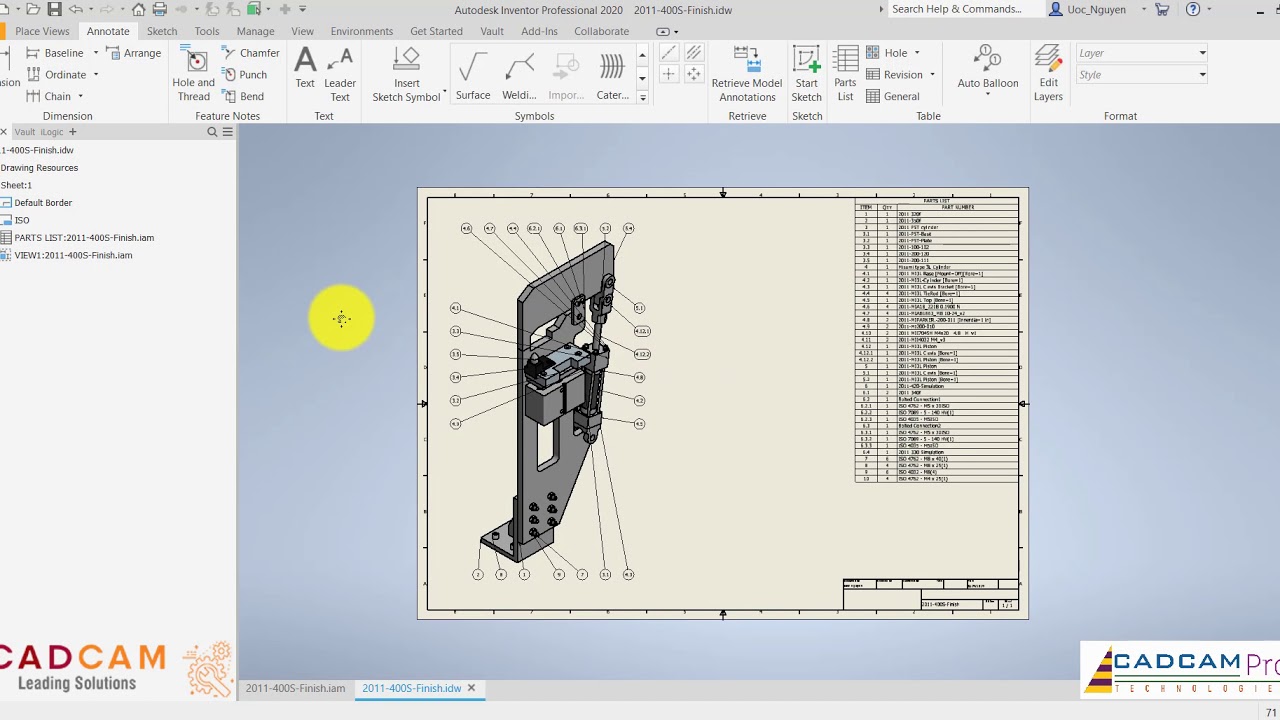Switch to the Vault browser tab
The width and height of the screenshot is (1280, 720).
point(24,132)
